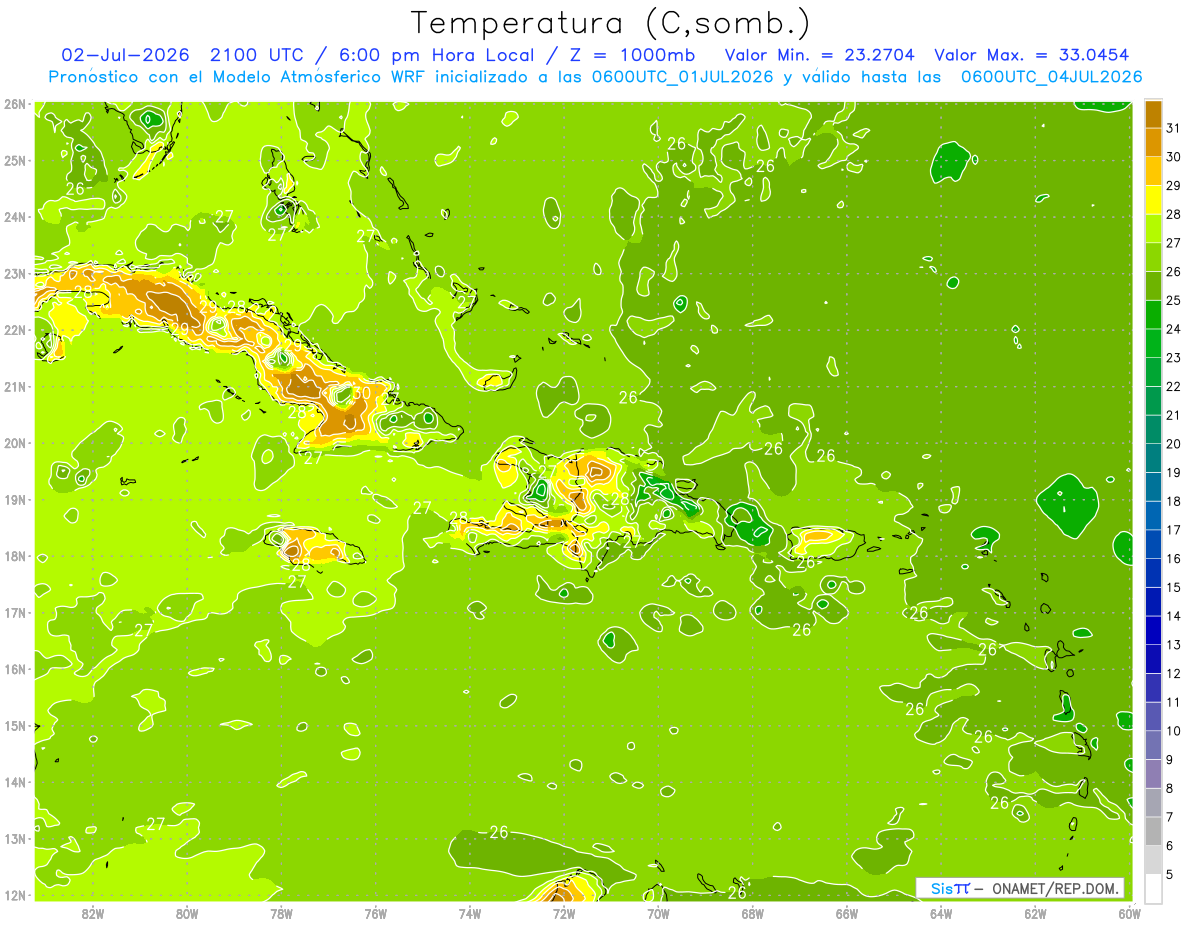Click the "64W" longitude axis label
The image size is (1200, 927).
point(941,913)
